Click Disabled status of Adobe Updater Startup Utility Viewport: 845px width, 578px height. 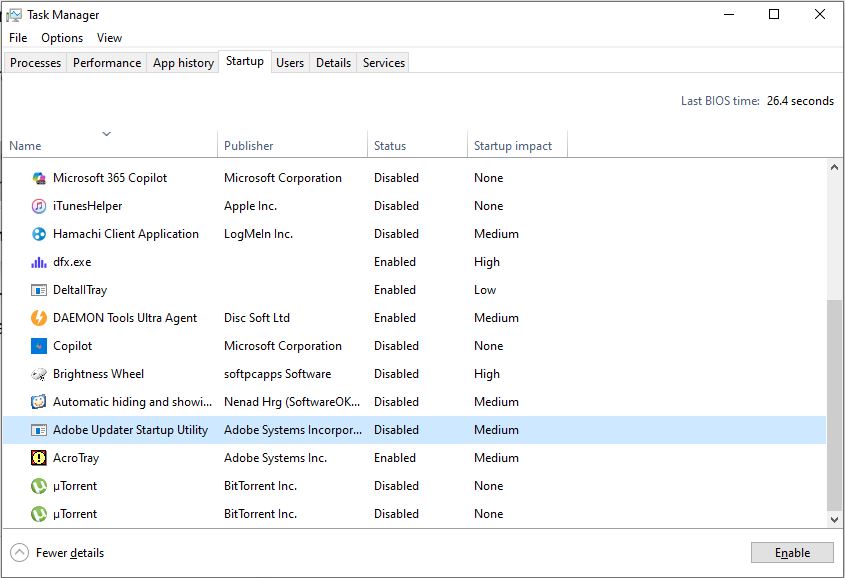(396, 430)
